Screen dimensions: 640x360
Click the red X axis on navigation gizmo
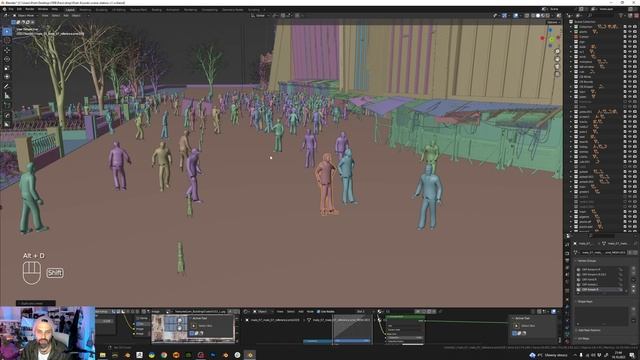coord(542,38)
